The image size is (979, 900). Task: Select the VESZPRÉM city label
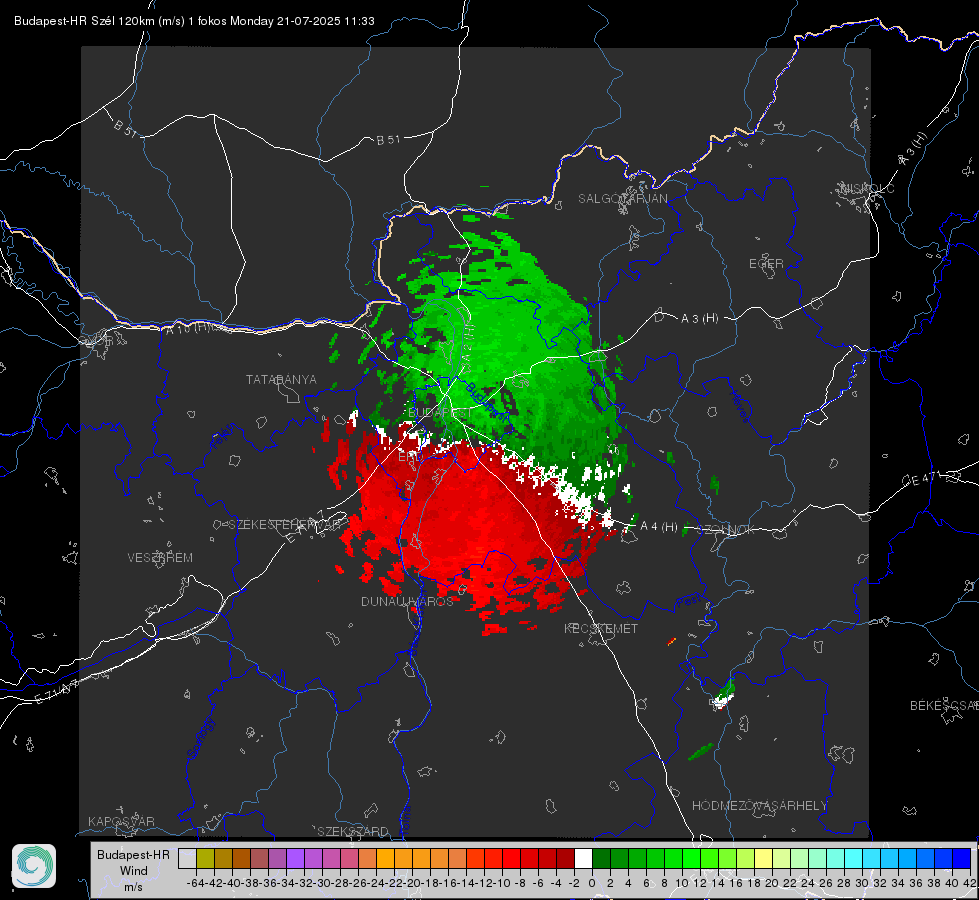pos(160,557)
